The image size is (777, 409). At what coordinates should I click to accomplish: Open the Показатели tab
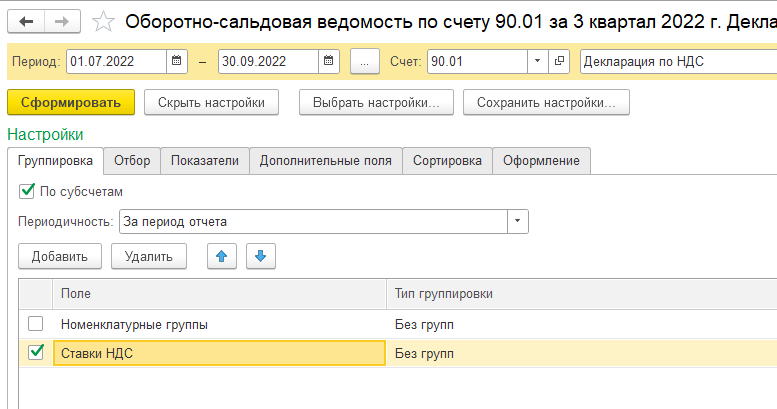tap(205, 160)
